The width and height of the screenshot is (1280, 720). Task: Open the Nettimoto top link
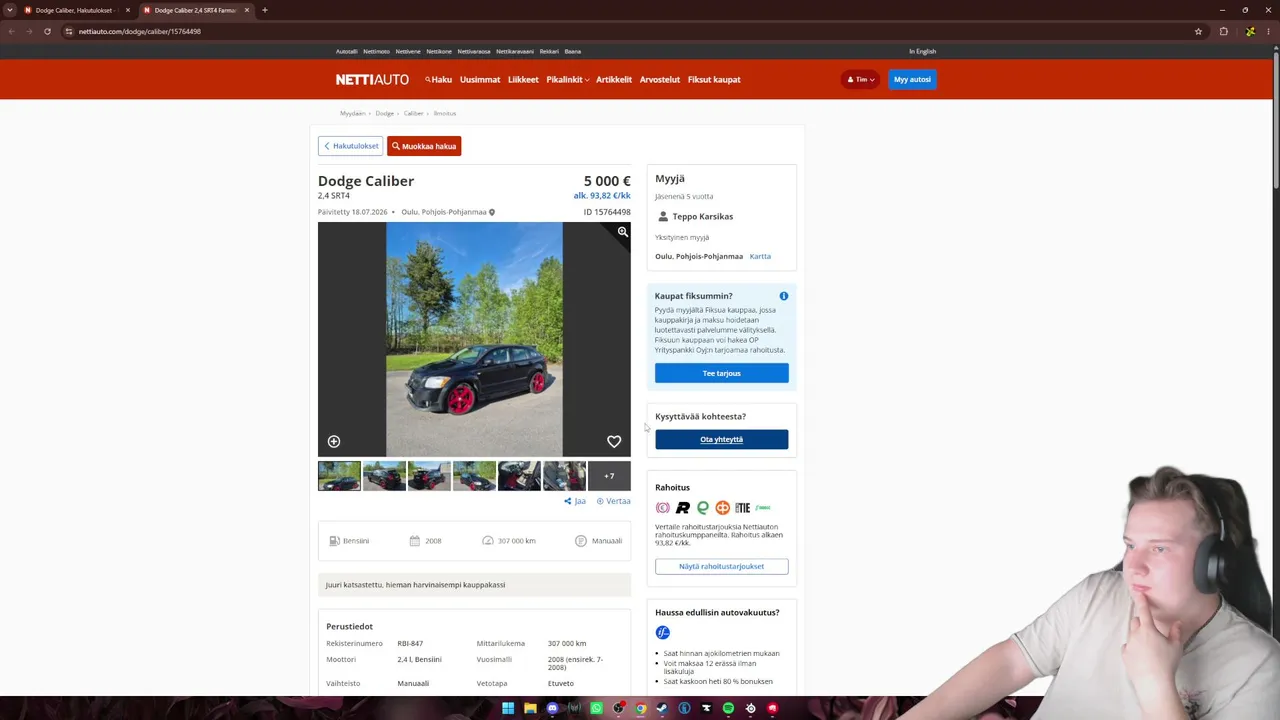[x=376, y=51]
